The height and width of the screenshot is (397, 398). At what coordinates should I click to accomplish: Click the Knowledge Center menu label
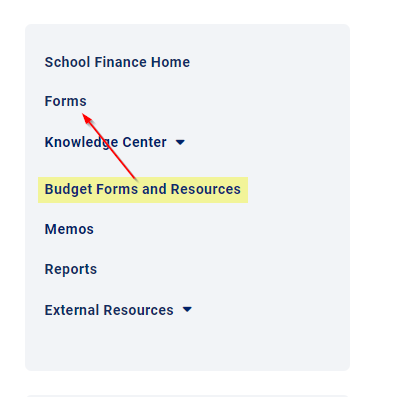pyautogui.click(x=106, y=142)
